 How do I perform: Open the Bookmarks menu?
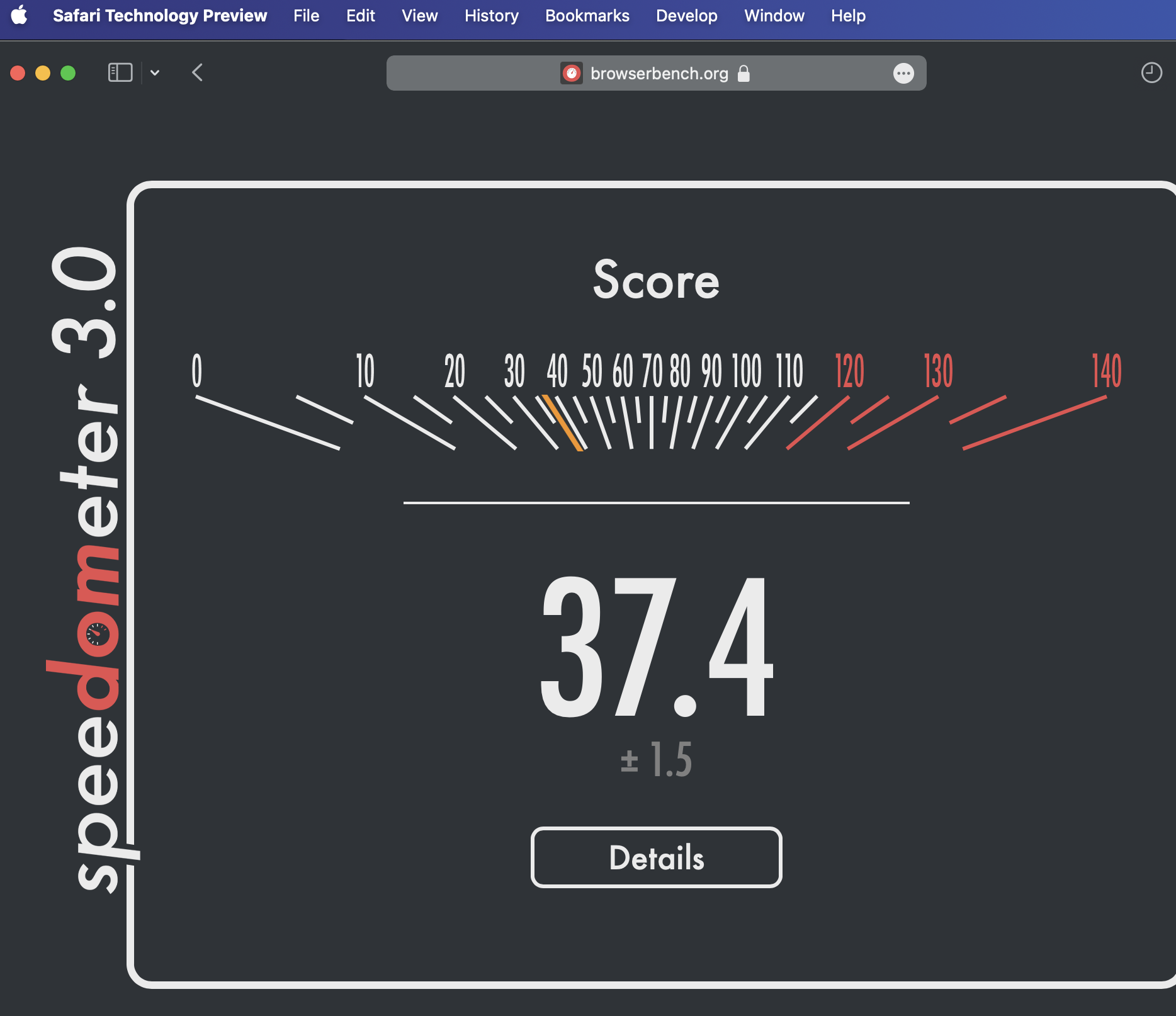587,16
